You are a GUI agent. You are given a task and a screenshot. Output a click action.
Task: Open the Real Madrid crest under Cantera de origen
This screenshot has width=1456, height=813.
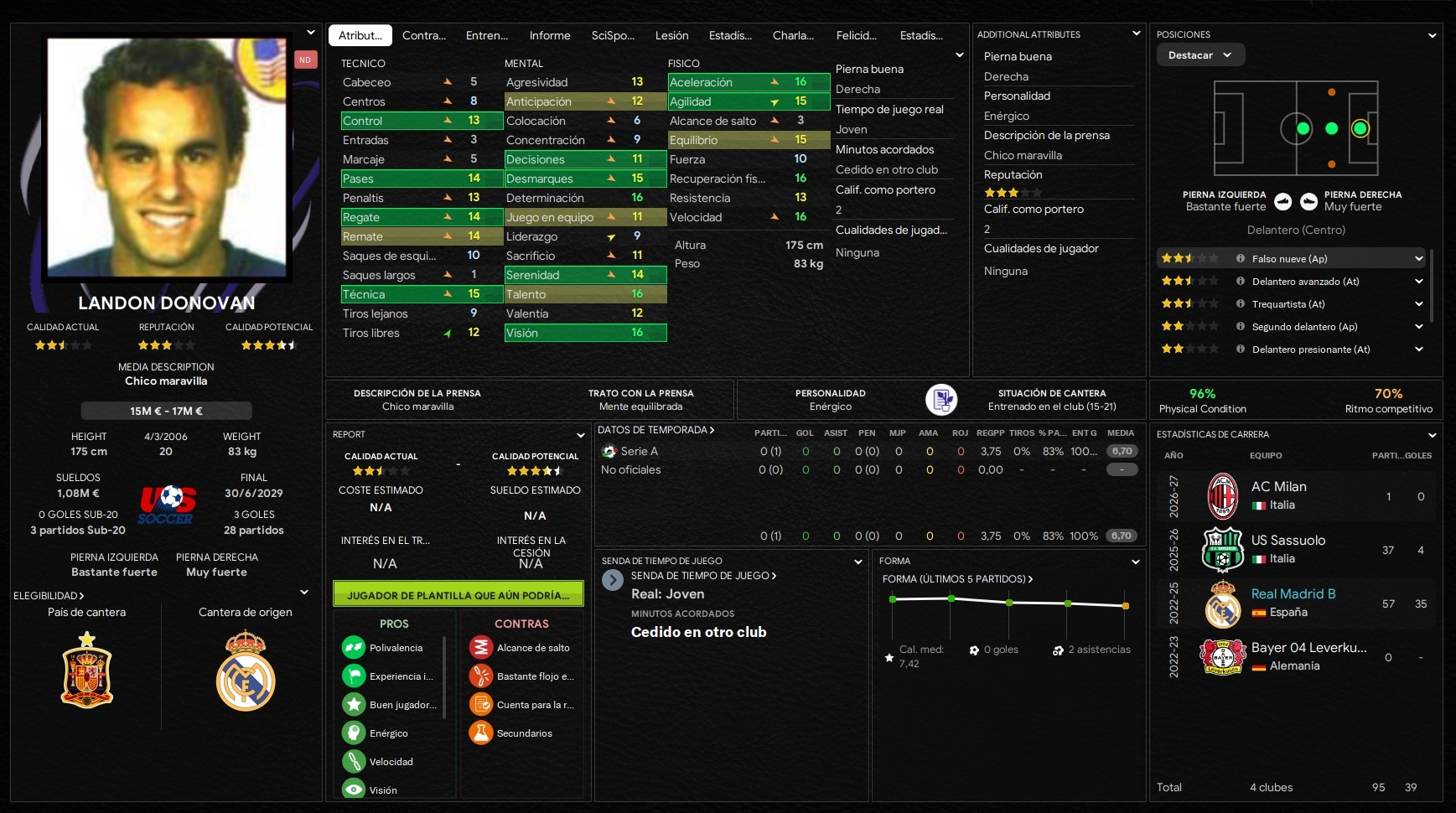click(x=246, y=671)
